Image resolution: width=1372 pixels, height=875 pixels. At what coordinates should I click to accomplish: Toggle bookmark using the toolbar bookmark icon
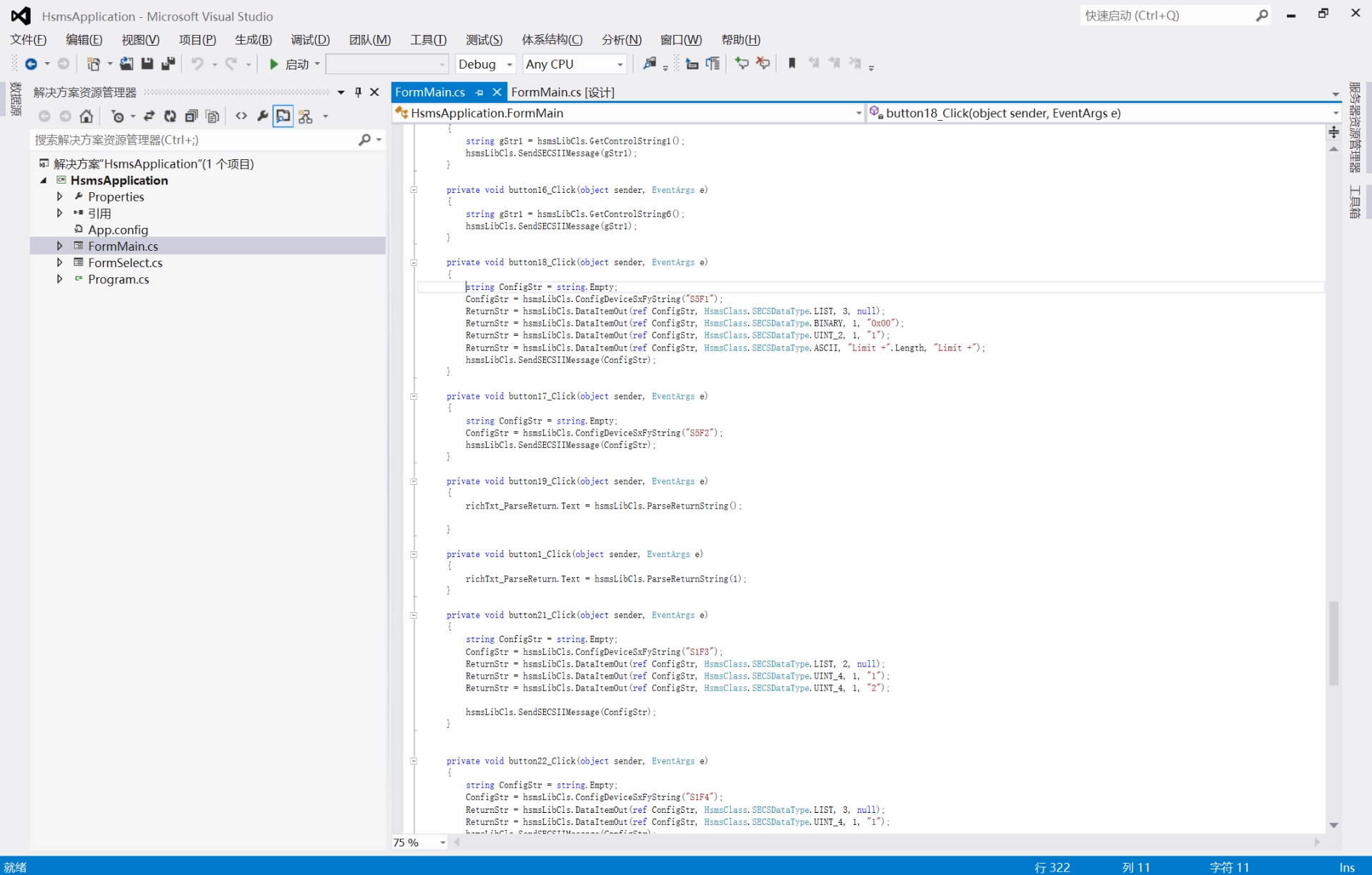792,64
